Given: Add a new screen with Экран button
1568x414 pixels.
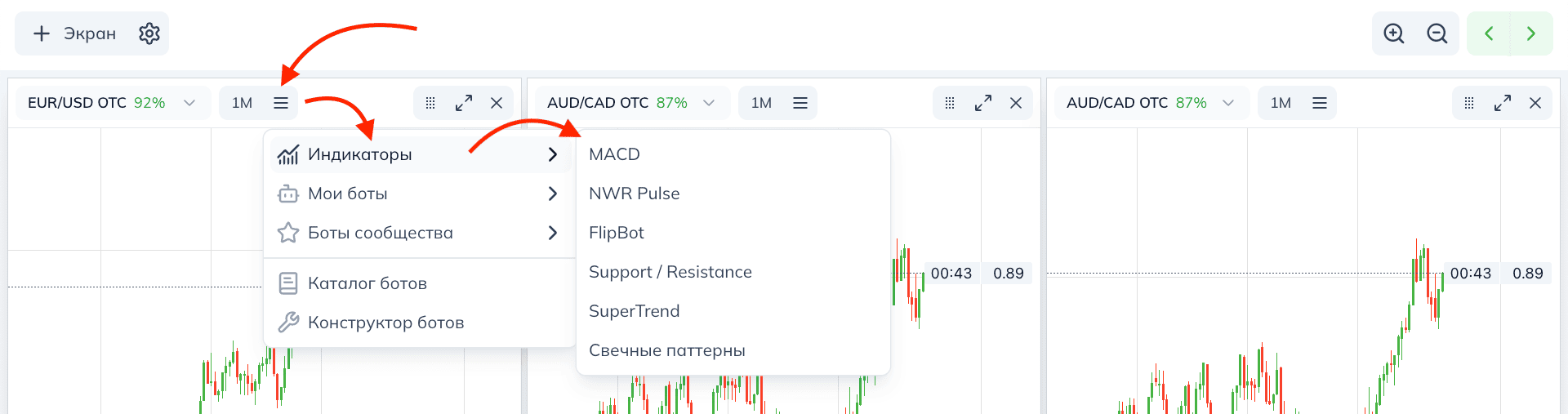Looking at the screenshot, I should pyautogui.click(x=73, y=33).
